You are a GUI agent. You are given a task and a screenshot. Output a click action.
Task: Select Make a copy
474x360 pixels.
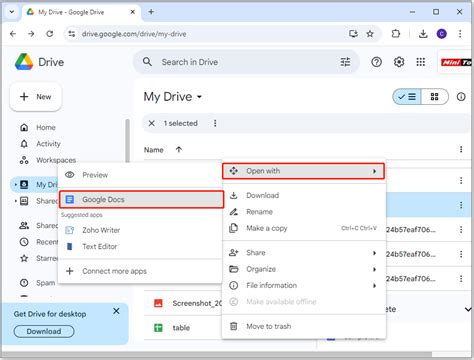(304, 228)
